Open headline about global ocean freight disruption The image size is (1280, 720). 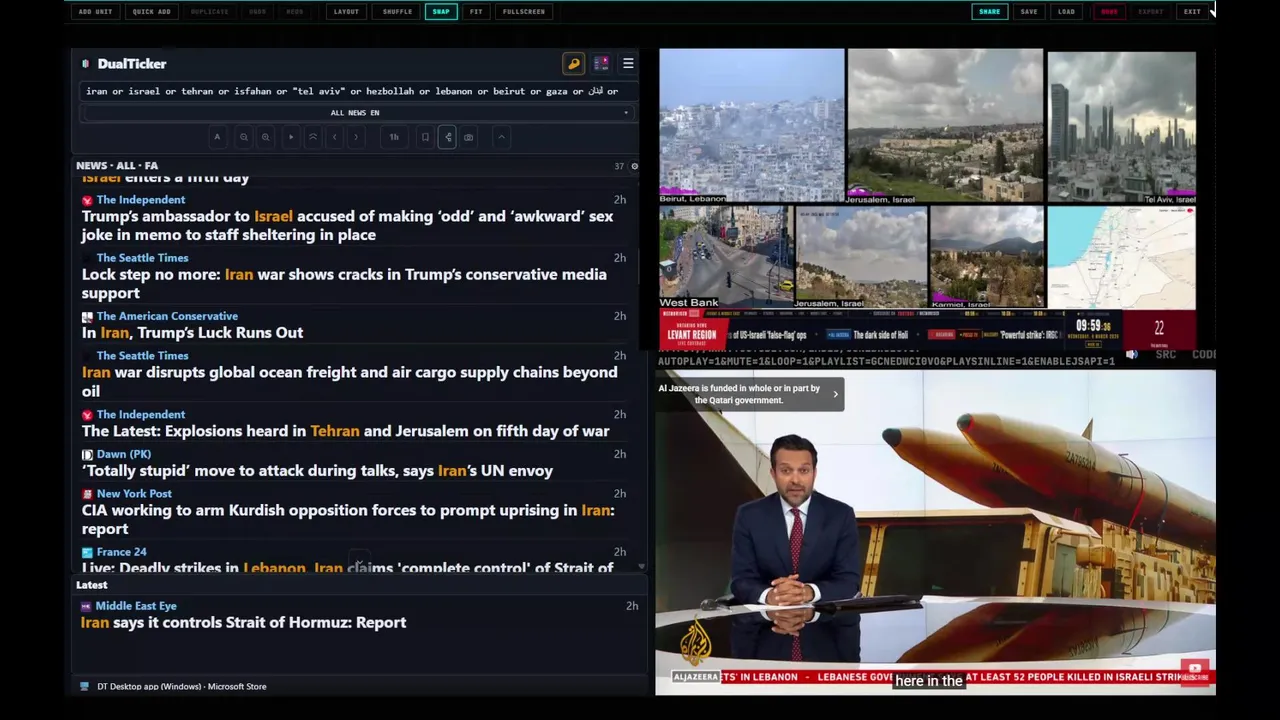349,381
